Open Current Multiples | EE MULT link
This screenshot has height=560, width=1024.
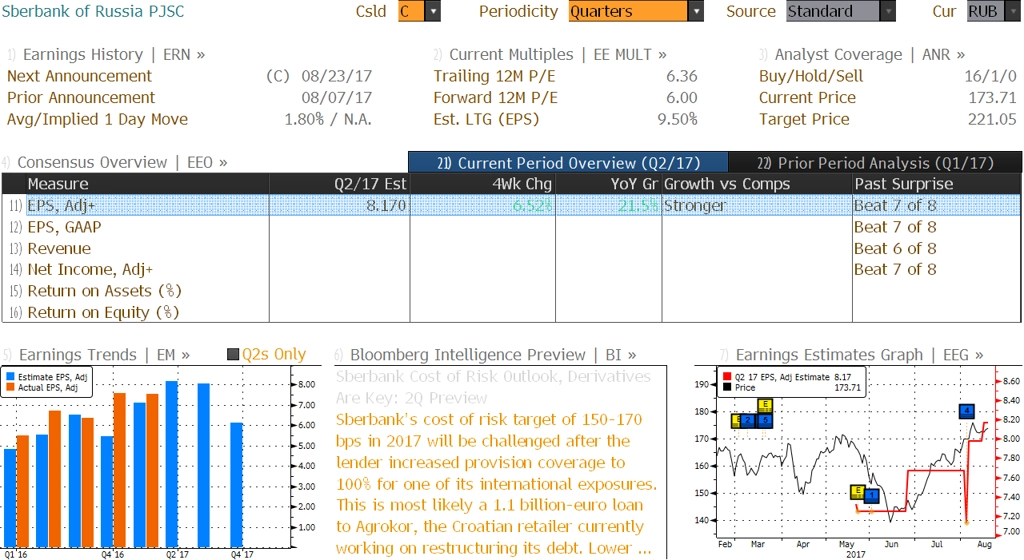(x=558, y=55)
